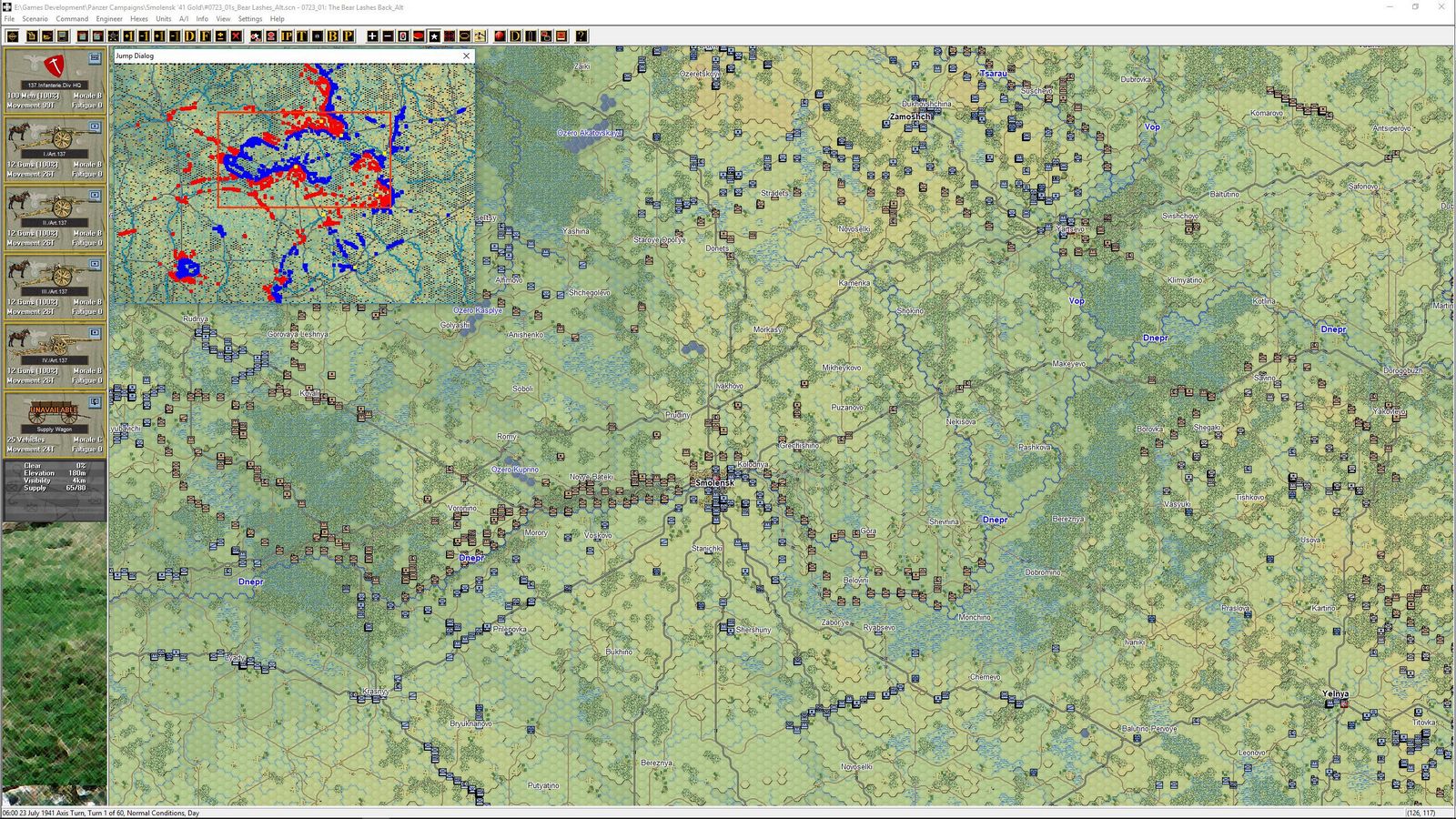Click the red circle F toolbar icon
1456x819 pixels.
click(x=500, y=36)
